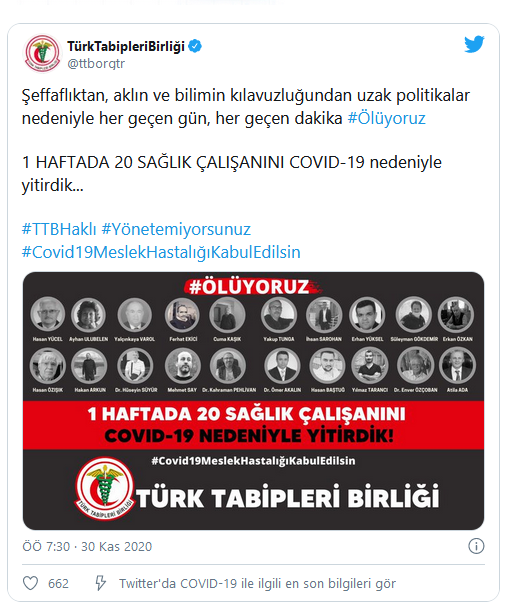Click the info circle icon
The width and height of the screenshot is (522, 606).
(476, 546)
